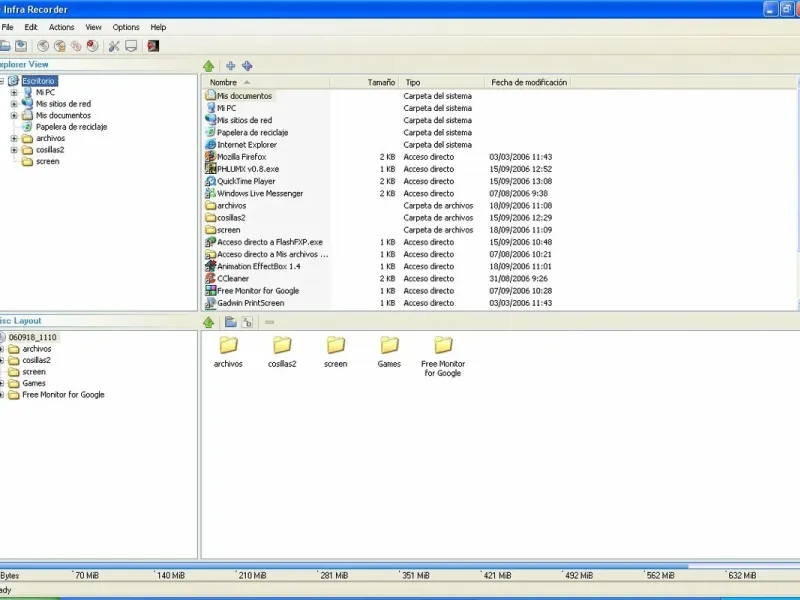This screenshot has height=600, width=800.
Task: Select Internet Explorer row in file list
Action: pos(247,144)
